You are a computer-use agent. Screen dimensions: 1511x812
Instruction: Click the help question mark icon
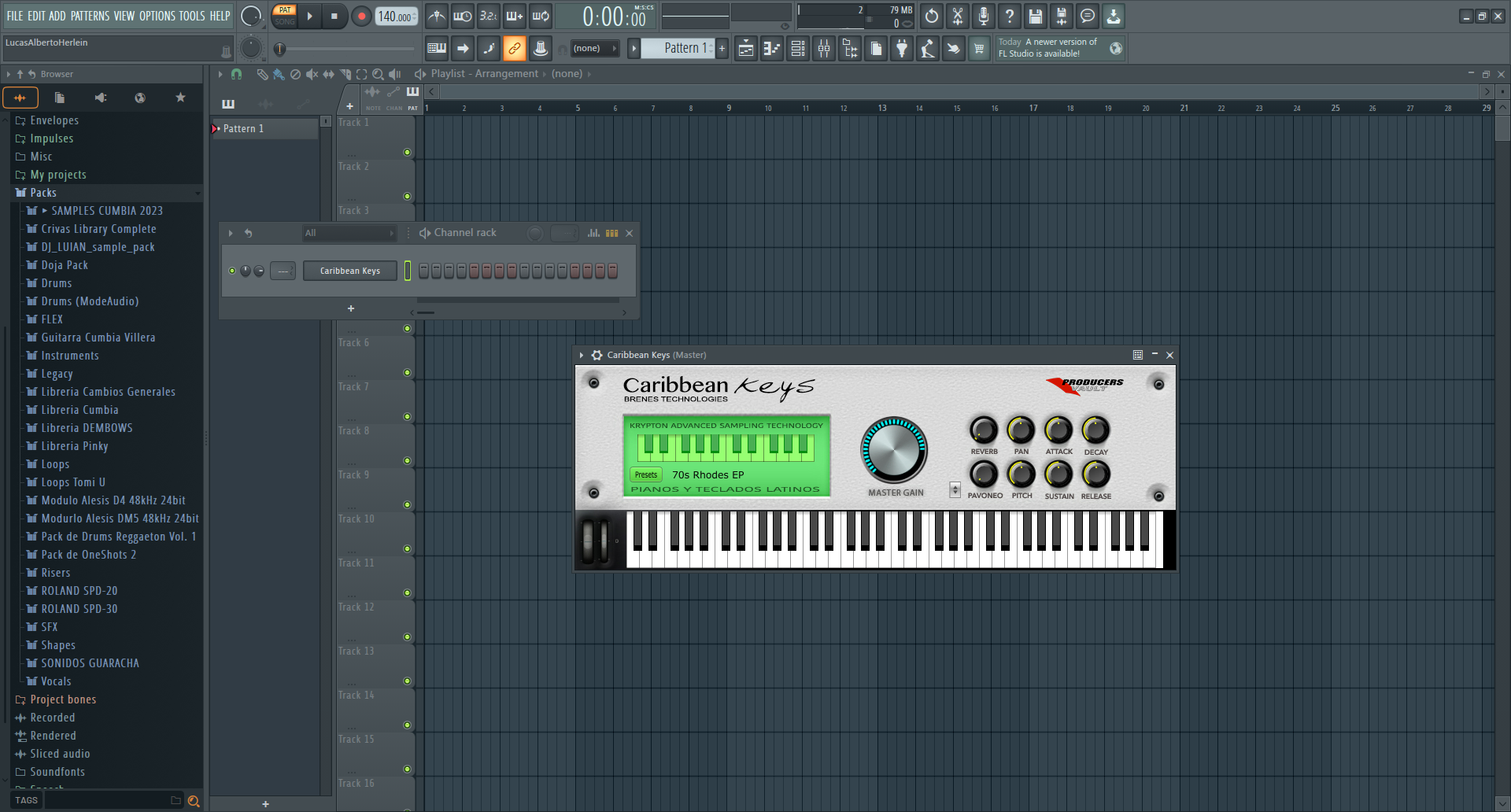tap(1010, 16)
